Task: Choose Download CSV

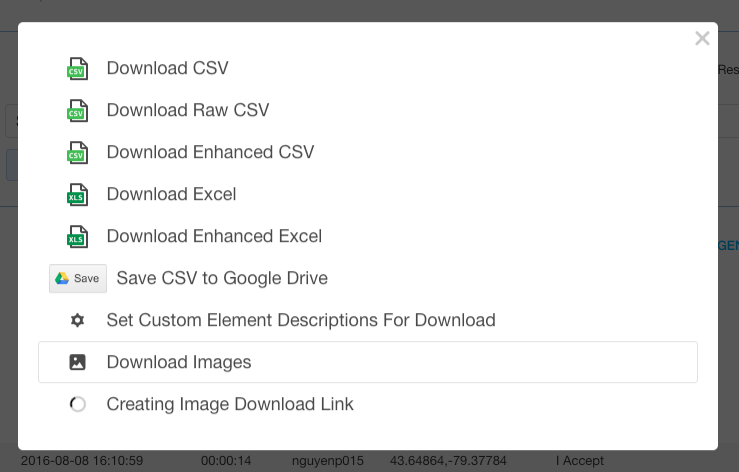Action: click(167, 68)
